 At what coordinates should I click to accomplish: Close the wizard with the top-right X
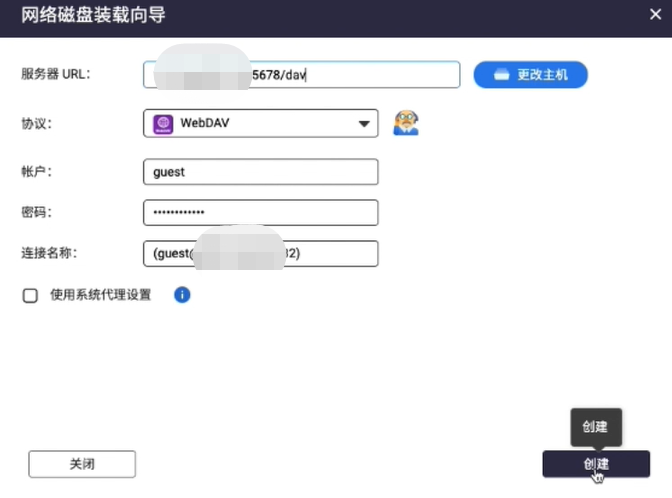click(x=654, y=14)
